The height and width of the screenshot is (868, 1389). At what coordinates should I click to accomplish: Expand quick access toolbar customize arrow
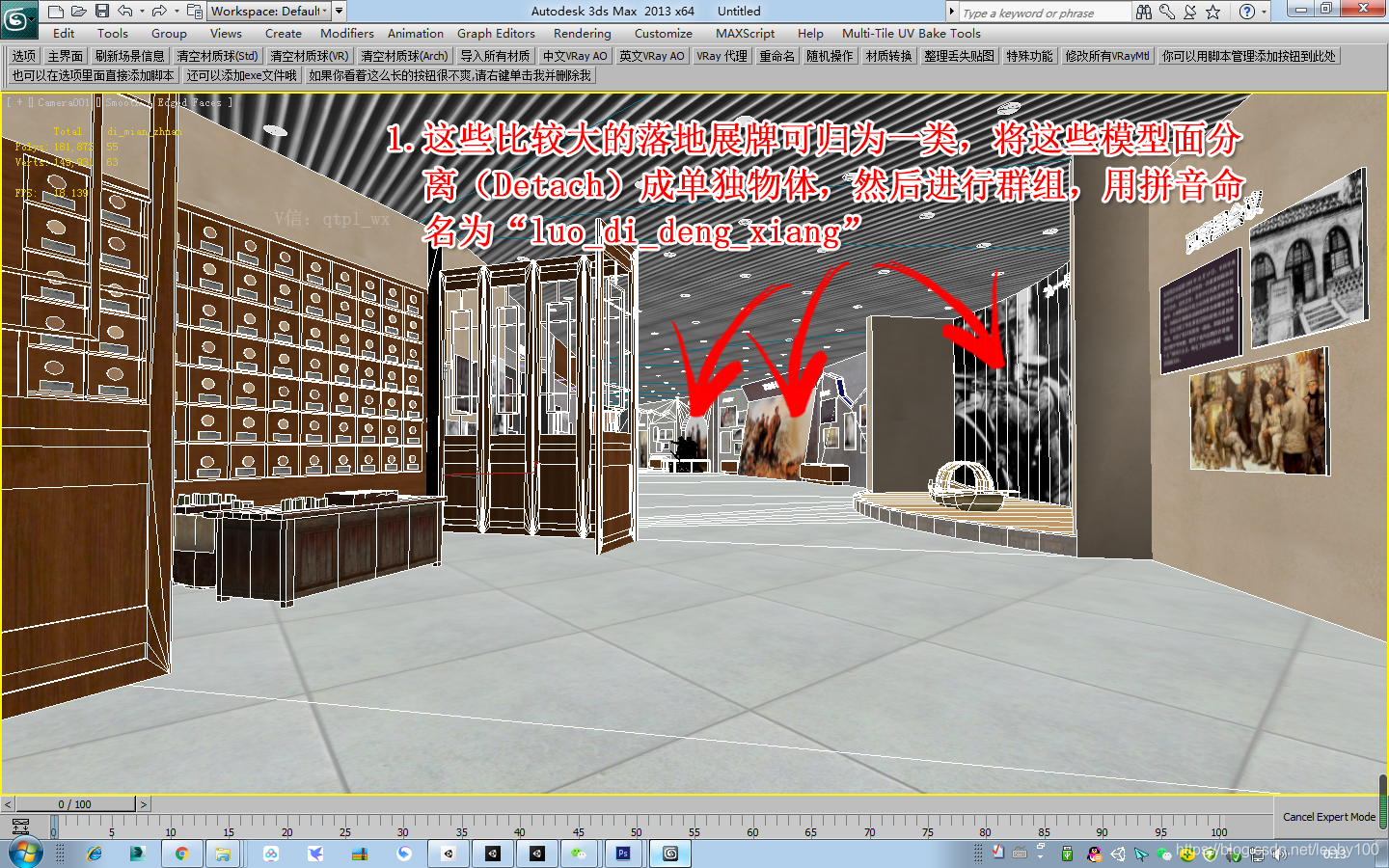[x=340, y=12]
